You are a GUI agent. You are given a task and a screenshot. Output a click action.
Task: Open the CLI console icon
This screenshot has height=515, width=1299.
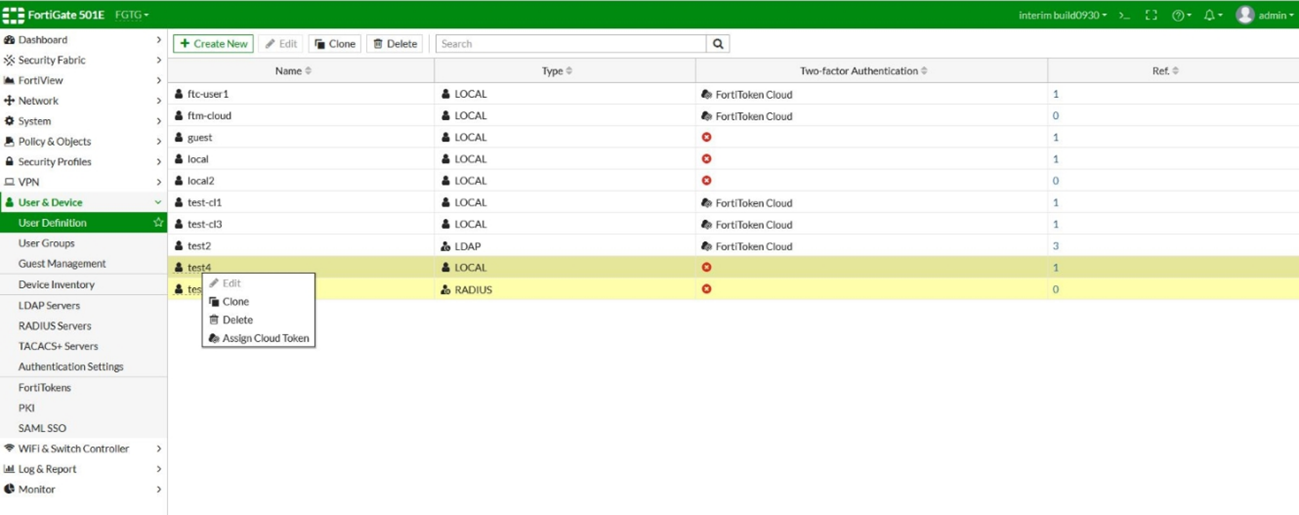pyautogui.click(x=1124, y=15)
